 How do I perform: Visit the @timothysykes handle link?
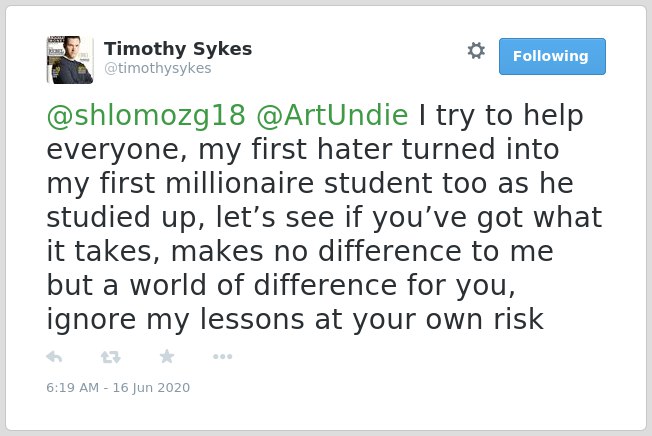point(158,68)
